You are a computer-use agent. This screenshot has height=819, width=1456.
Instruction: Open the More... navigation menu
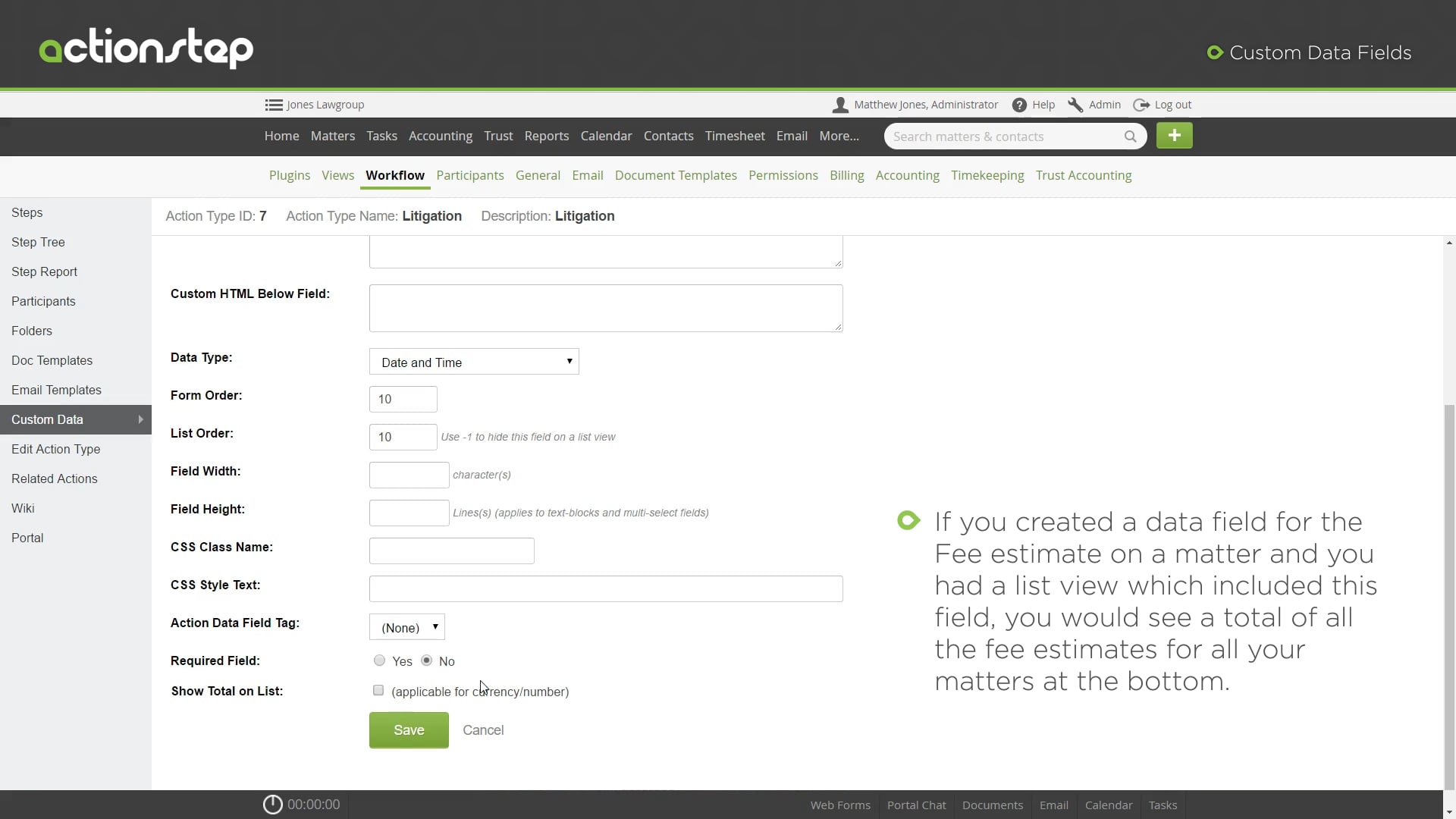click(839, 136)
